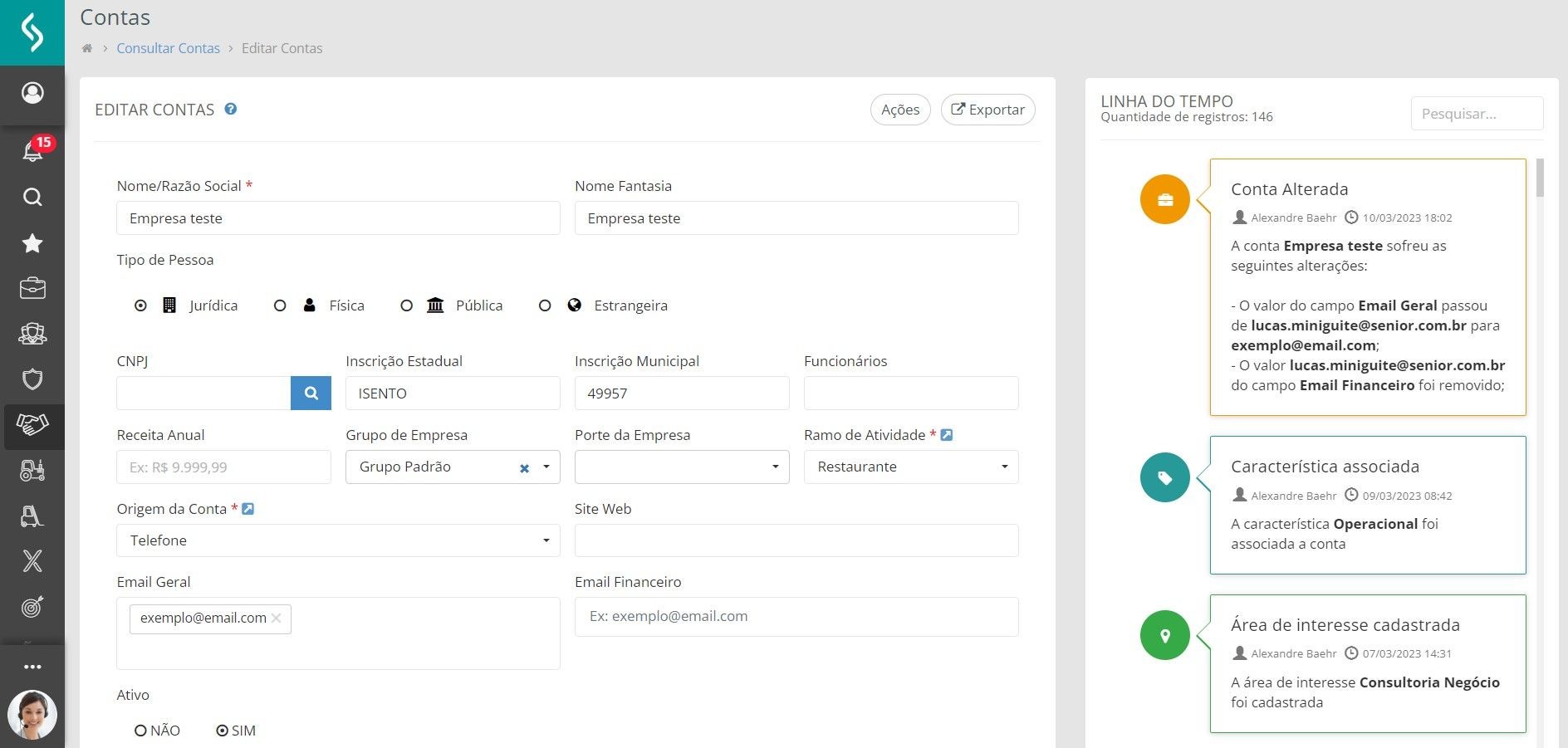Click the timeline Pesquisar search field
The width and height of the screenshot is (1568, 748).
1476,114
